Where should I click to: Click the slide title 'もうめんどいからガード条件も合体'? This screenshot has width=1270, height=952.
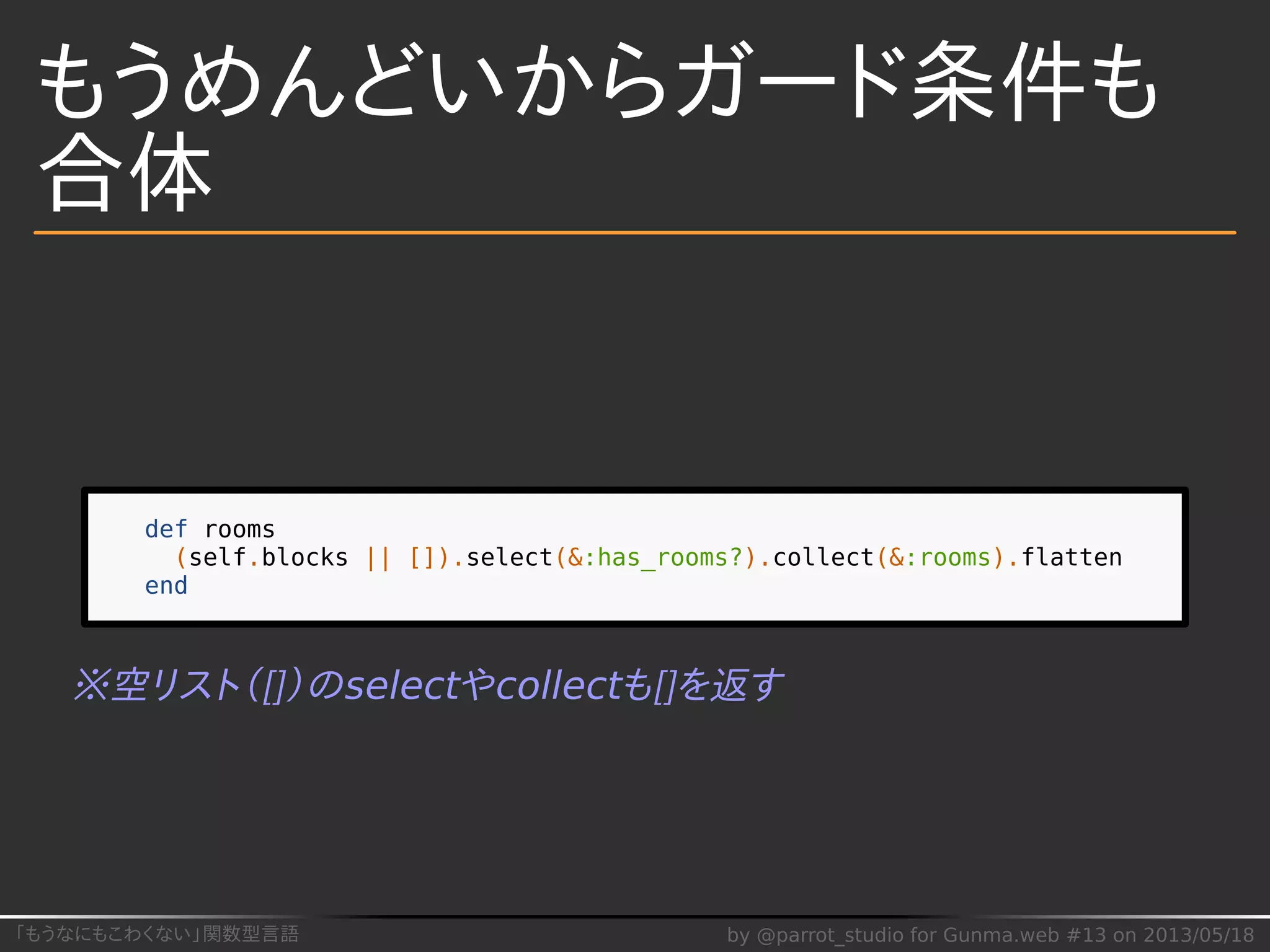(x=598, y=127)
